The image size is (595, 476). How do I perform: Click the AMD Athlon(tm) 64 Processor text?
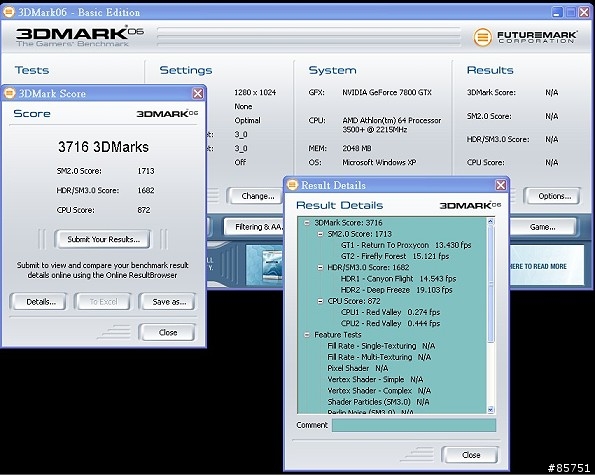(x=392, y=121)
